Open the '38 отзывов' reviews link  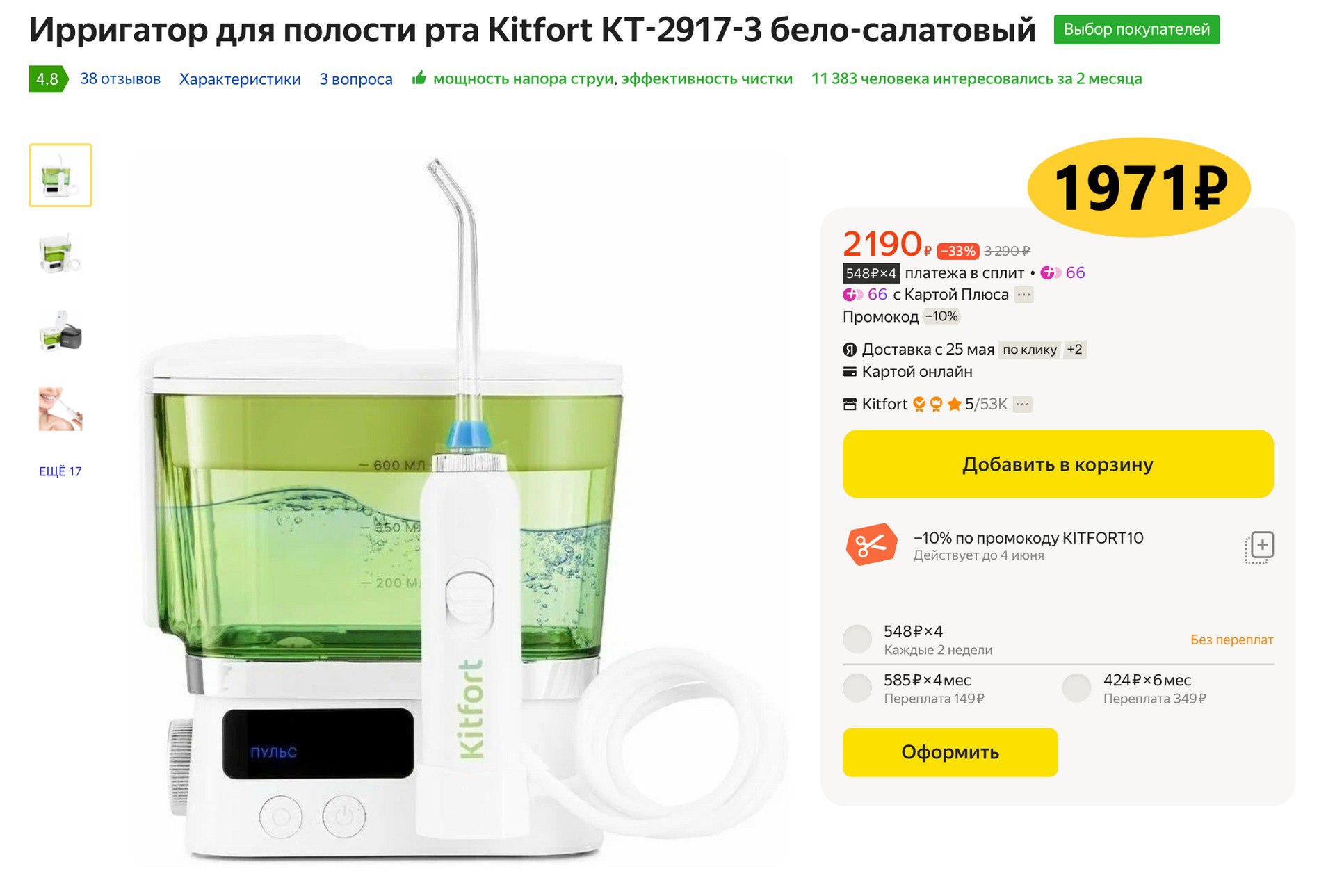(x=120, y=79)
